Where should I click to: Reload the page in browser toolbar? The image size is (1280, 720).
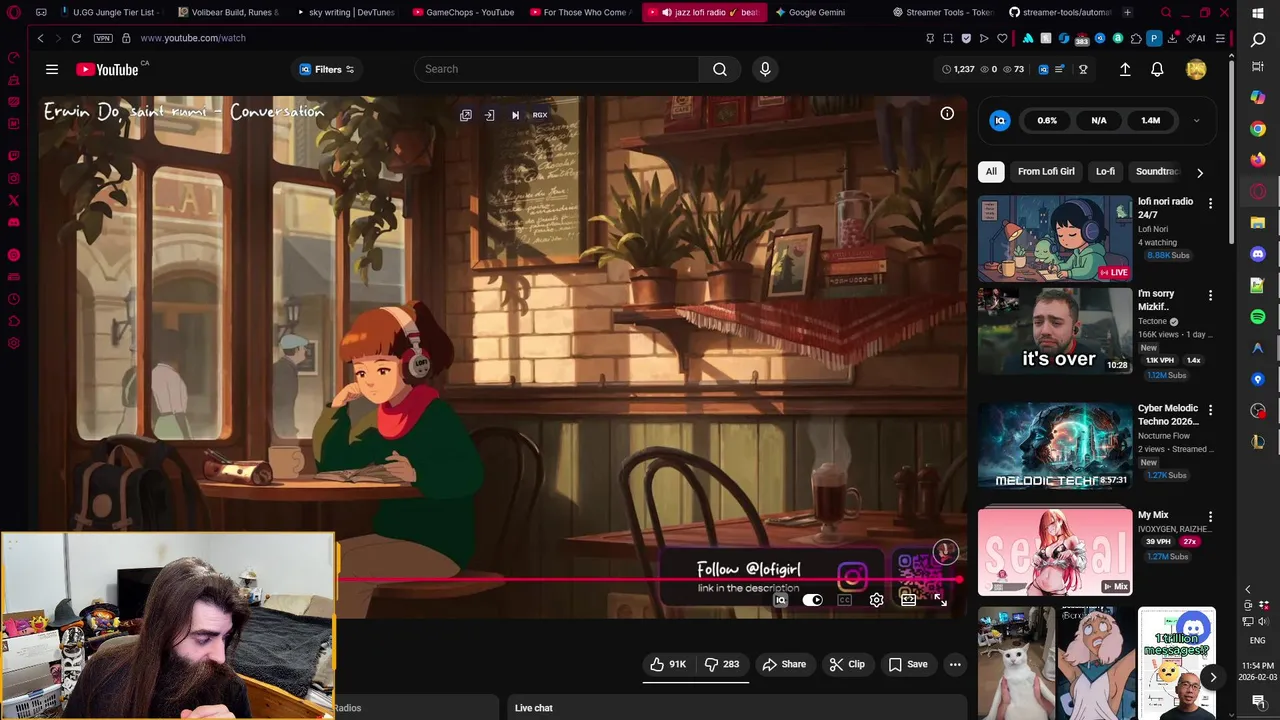pyautogui.click(x=76, y=38)
